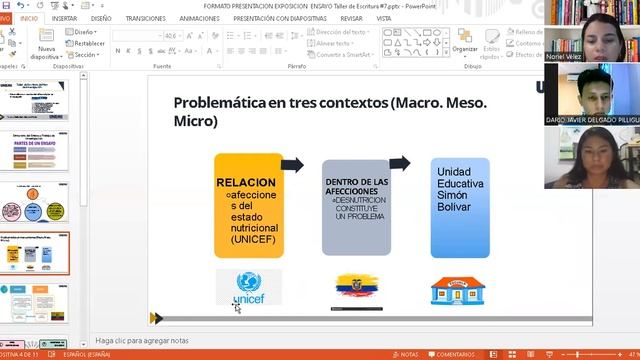The height and width of the screenshot is (360, 640).
Task: Open the Dirección del texto dropdown
Action: point(338,32)
